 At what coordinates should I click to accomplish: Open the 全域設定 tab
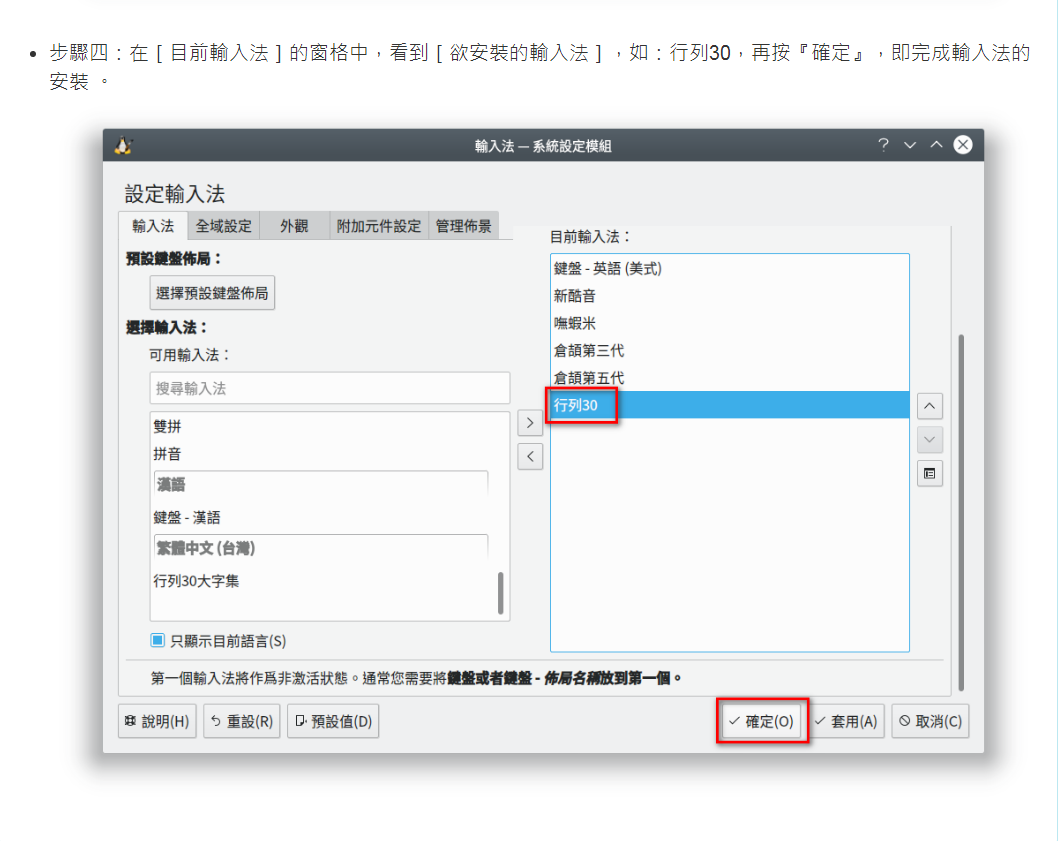point(223,226)
